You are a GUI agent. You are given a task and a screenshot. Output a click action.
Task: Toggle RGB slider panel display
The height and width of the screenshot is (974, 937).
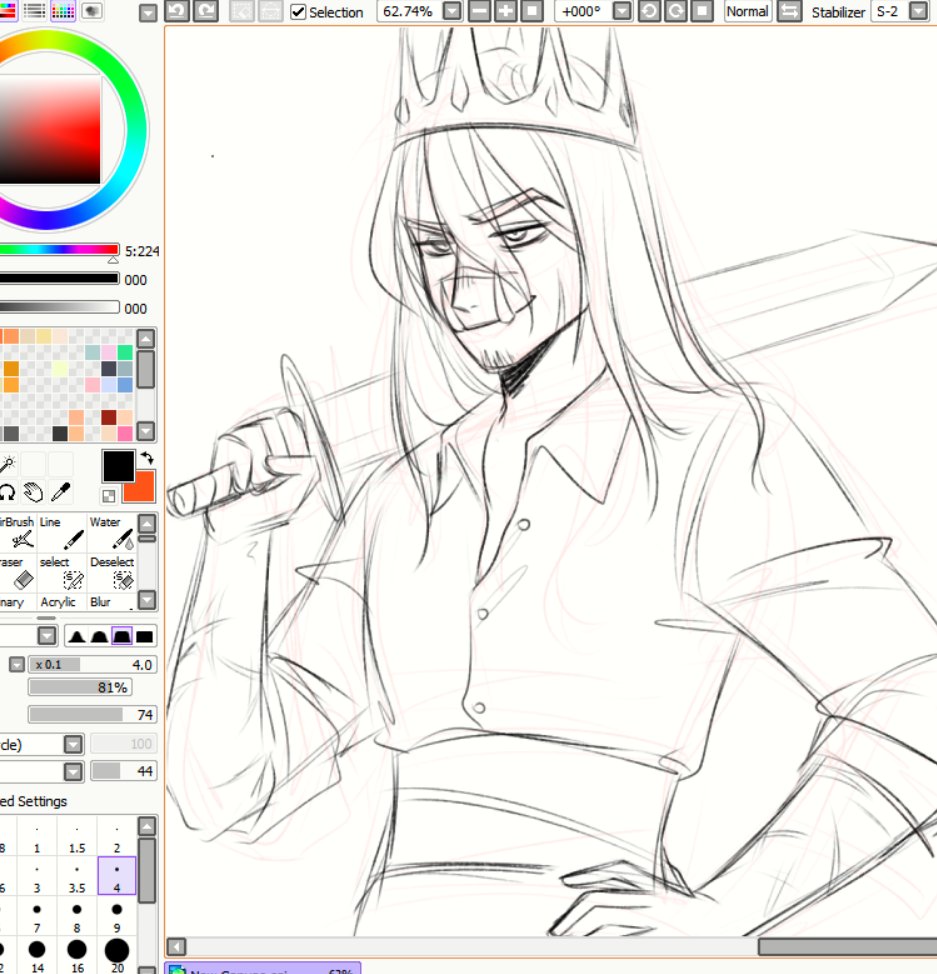(7, 11)
